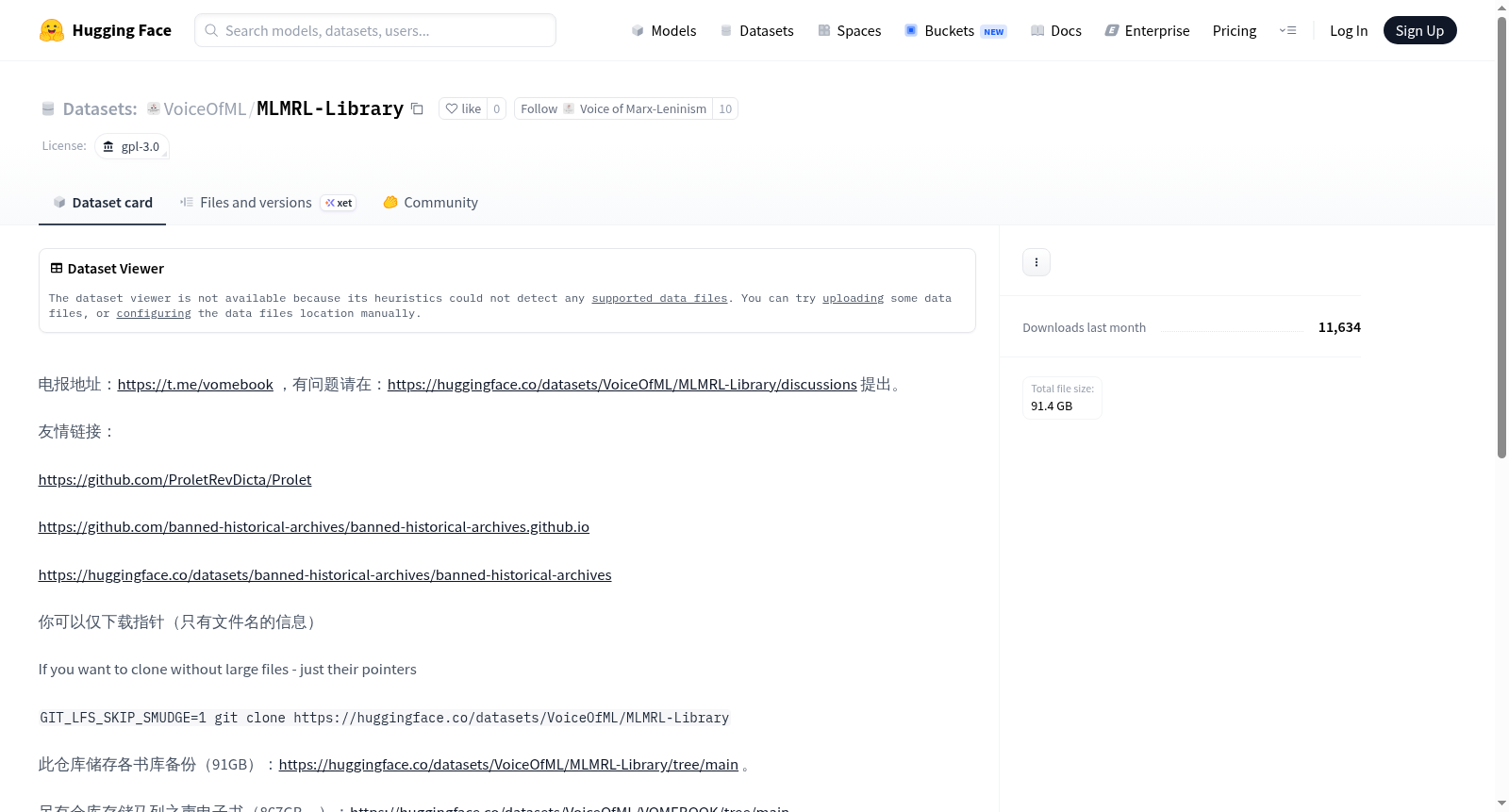Click Log In
The image size is (1509, 812).
(1349, 30)
